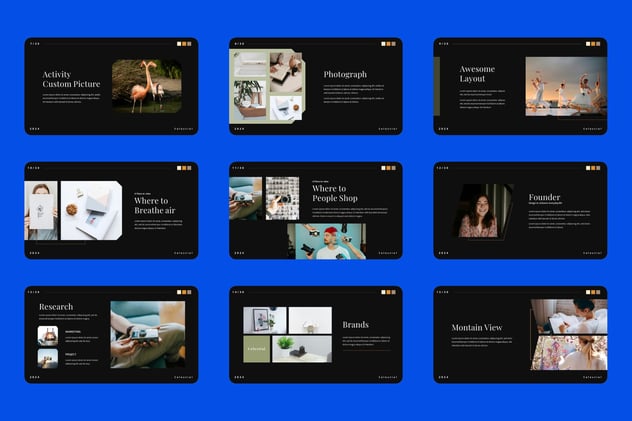Select the white square on the Photograph slide
The width and height of the screenshot is (632, 421).
click(383, 44)
